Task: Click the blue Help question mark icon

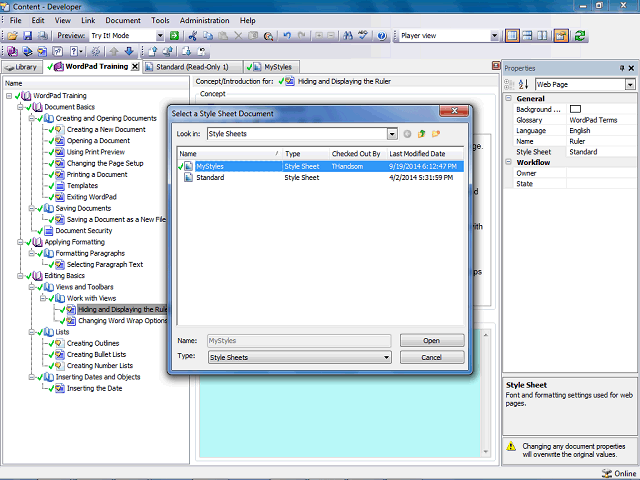Action: click(x=382, y=36)
